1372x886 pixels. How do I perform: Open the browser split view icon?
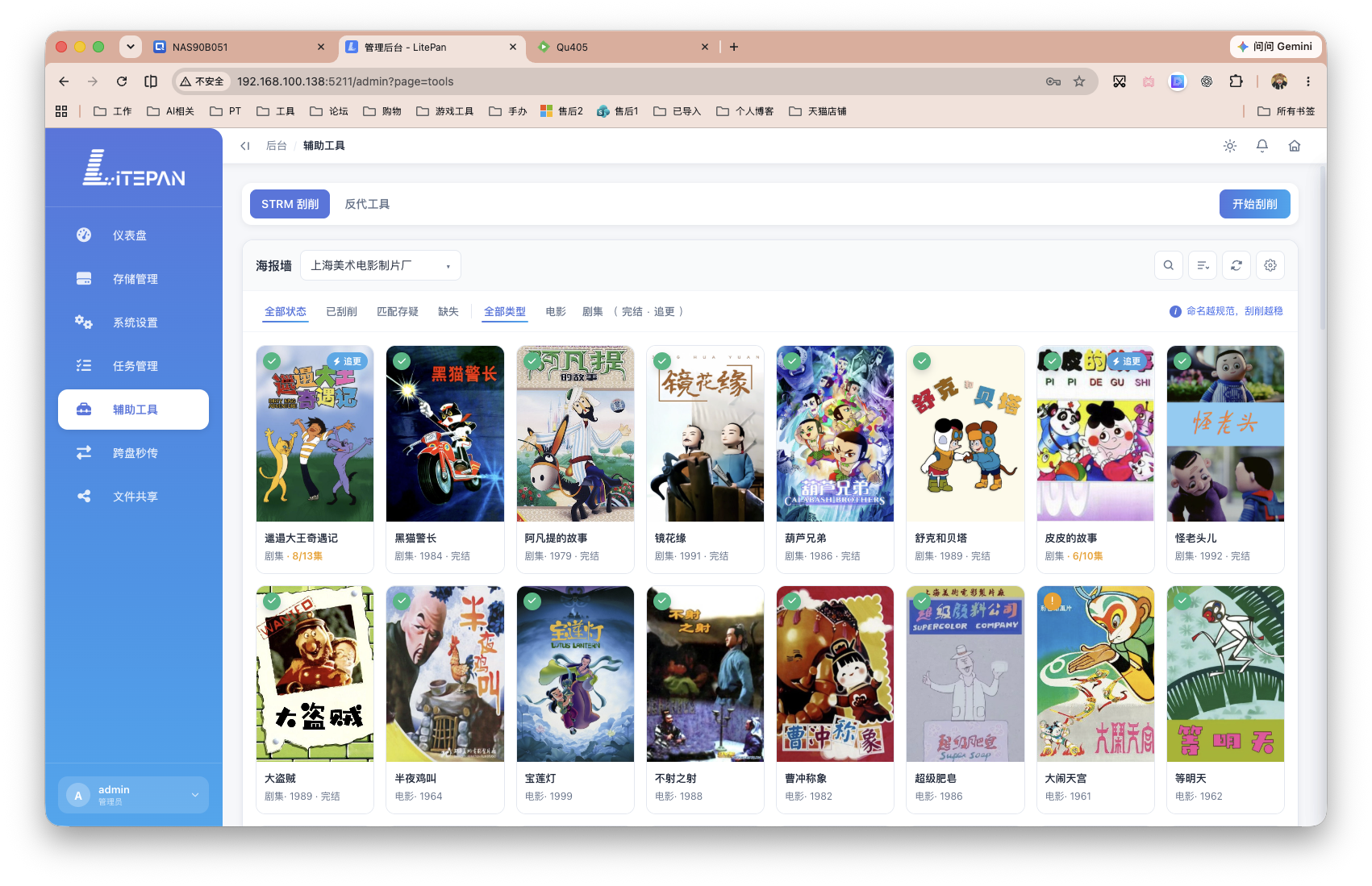click(151, 81)
